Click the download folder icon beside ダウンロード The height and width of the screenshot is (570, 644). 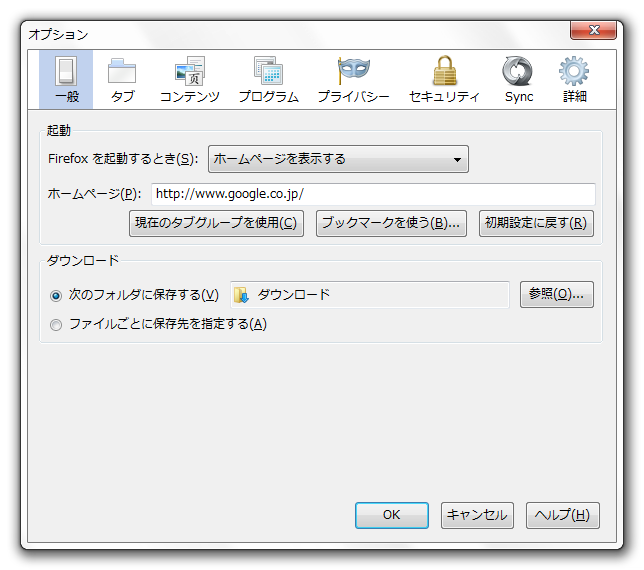tap(241, 295)
